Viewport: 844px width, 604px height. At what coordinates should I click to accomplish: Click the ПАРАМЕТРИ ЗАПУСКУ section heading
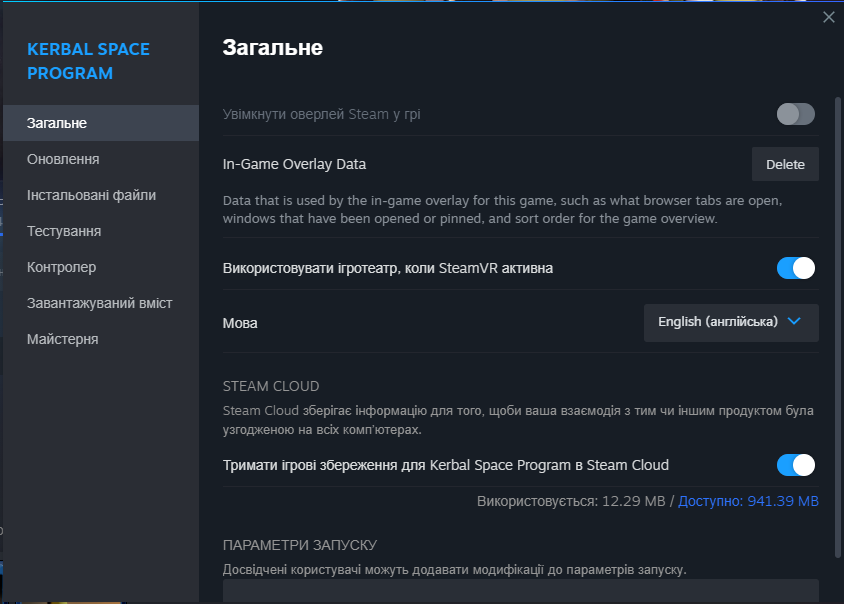click(x=299, y=545)
